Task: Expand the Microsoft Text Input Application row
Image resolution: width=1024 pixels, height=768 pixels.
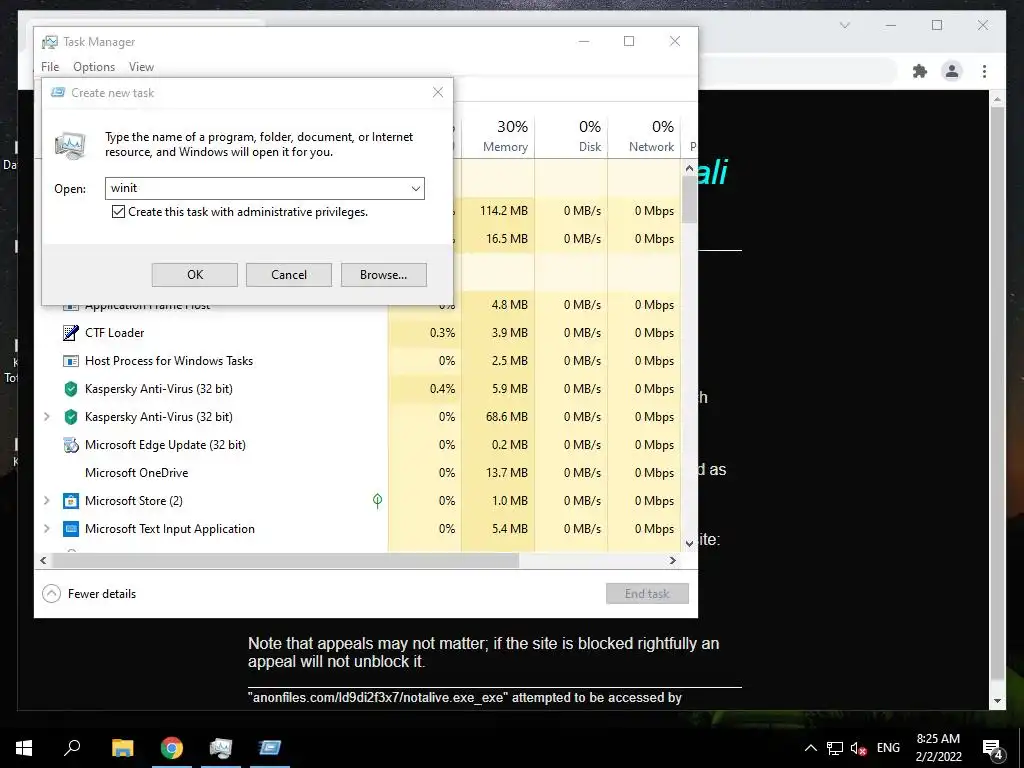Action: (x=46, y=528)
